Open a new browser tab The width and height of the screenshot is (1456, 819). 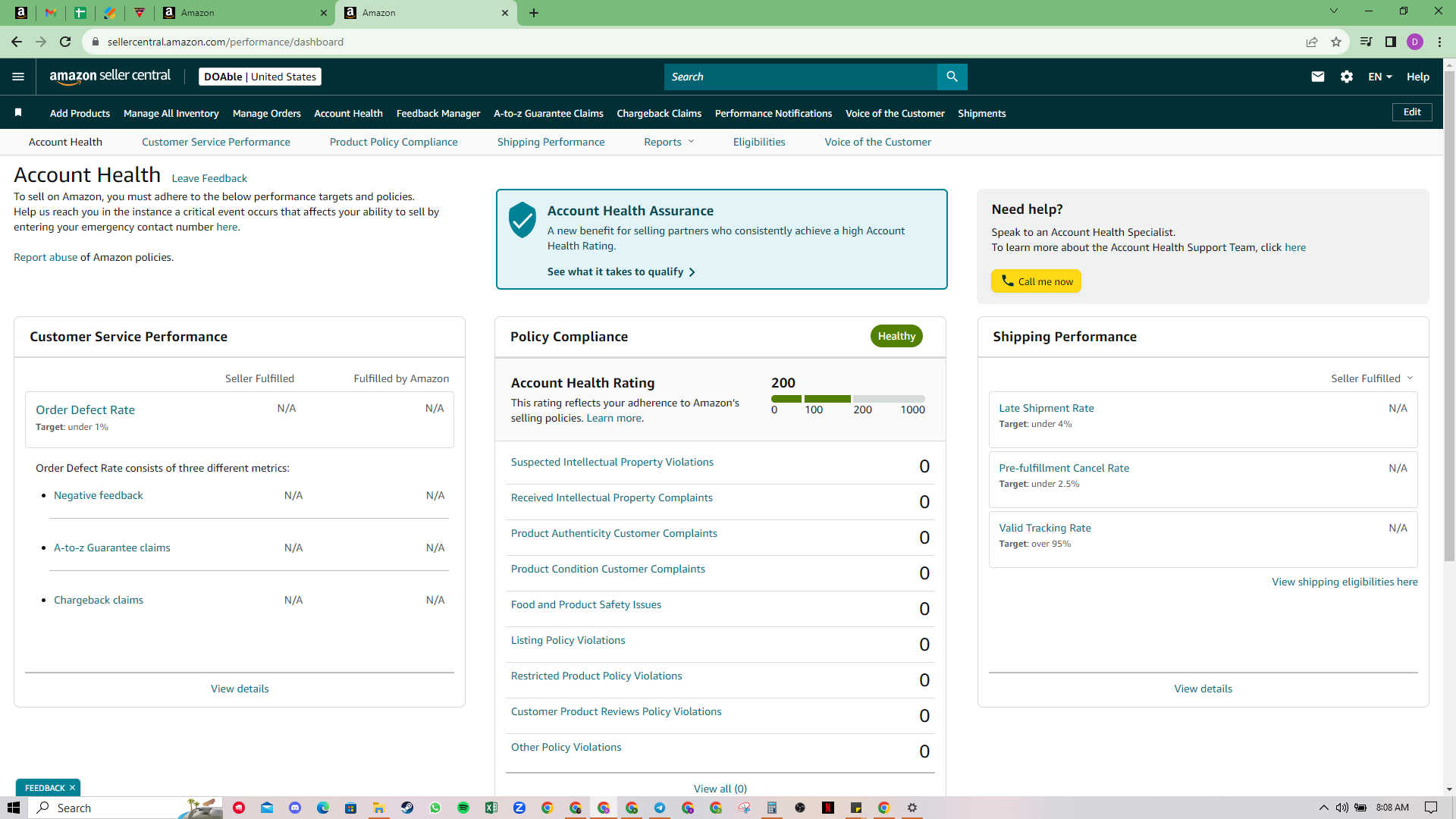534,13
